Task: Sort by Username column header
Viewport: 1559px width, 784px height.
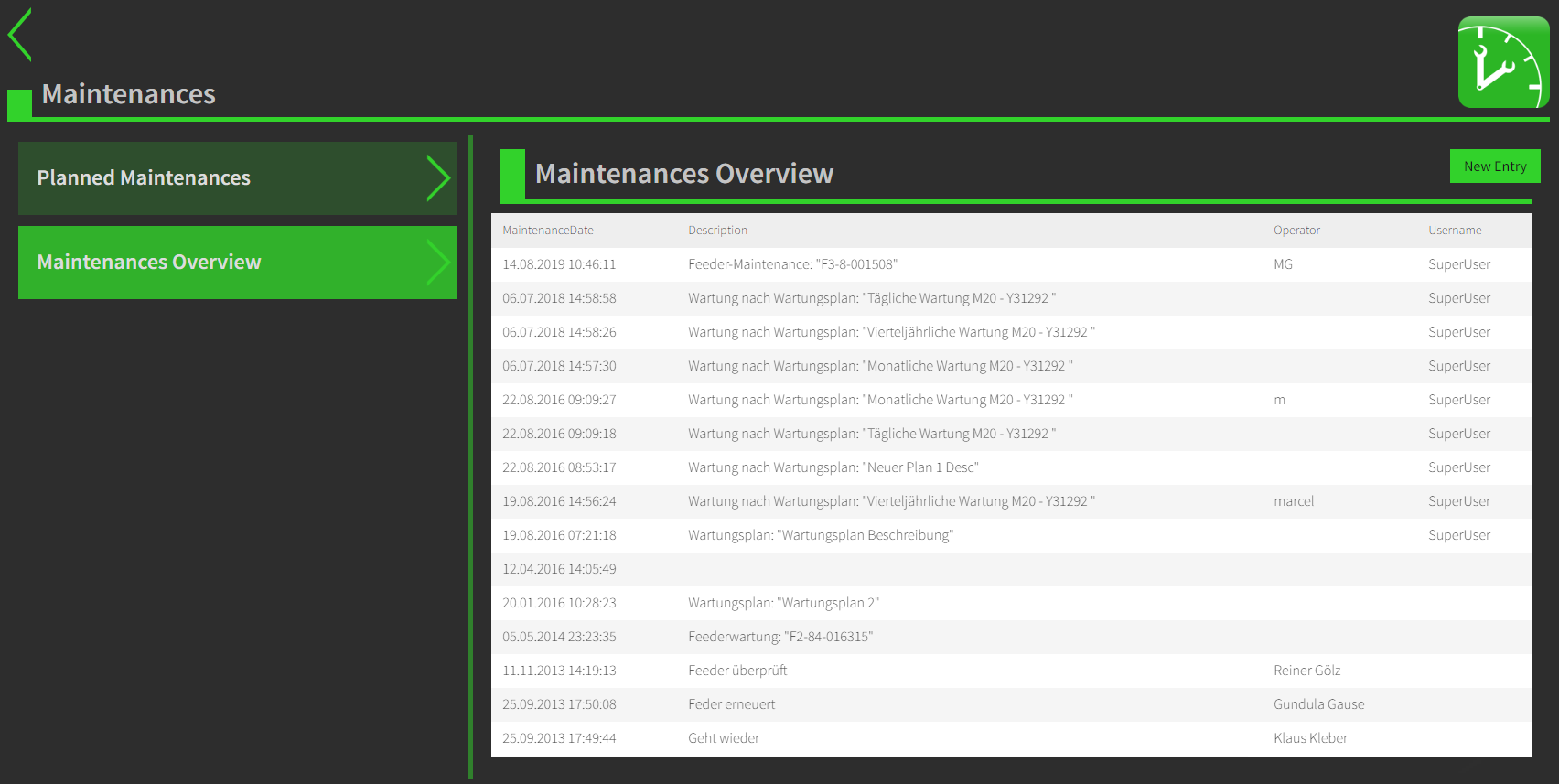Action: pos(1455,231)
